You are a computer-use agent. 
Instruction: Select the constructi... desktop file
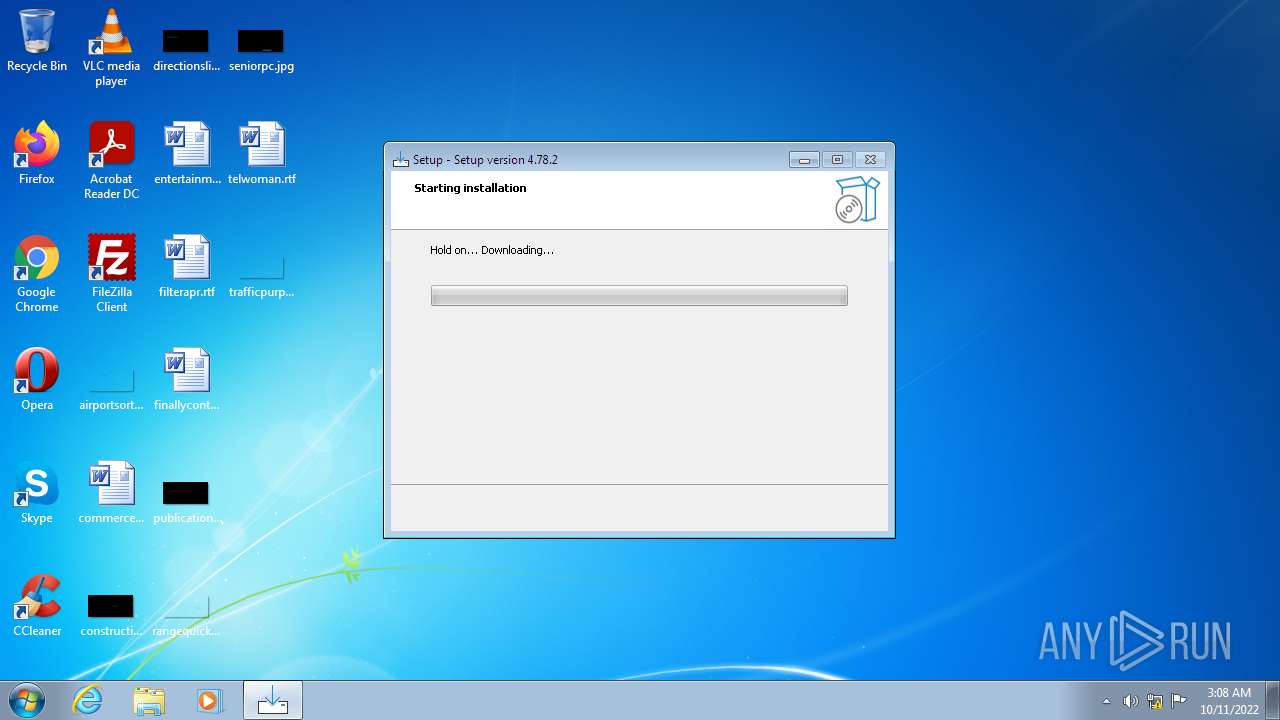click(111, 616)
